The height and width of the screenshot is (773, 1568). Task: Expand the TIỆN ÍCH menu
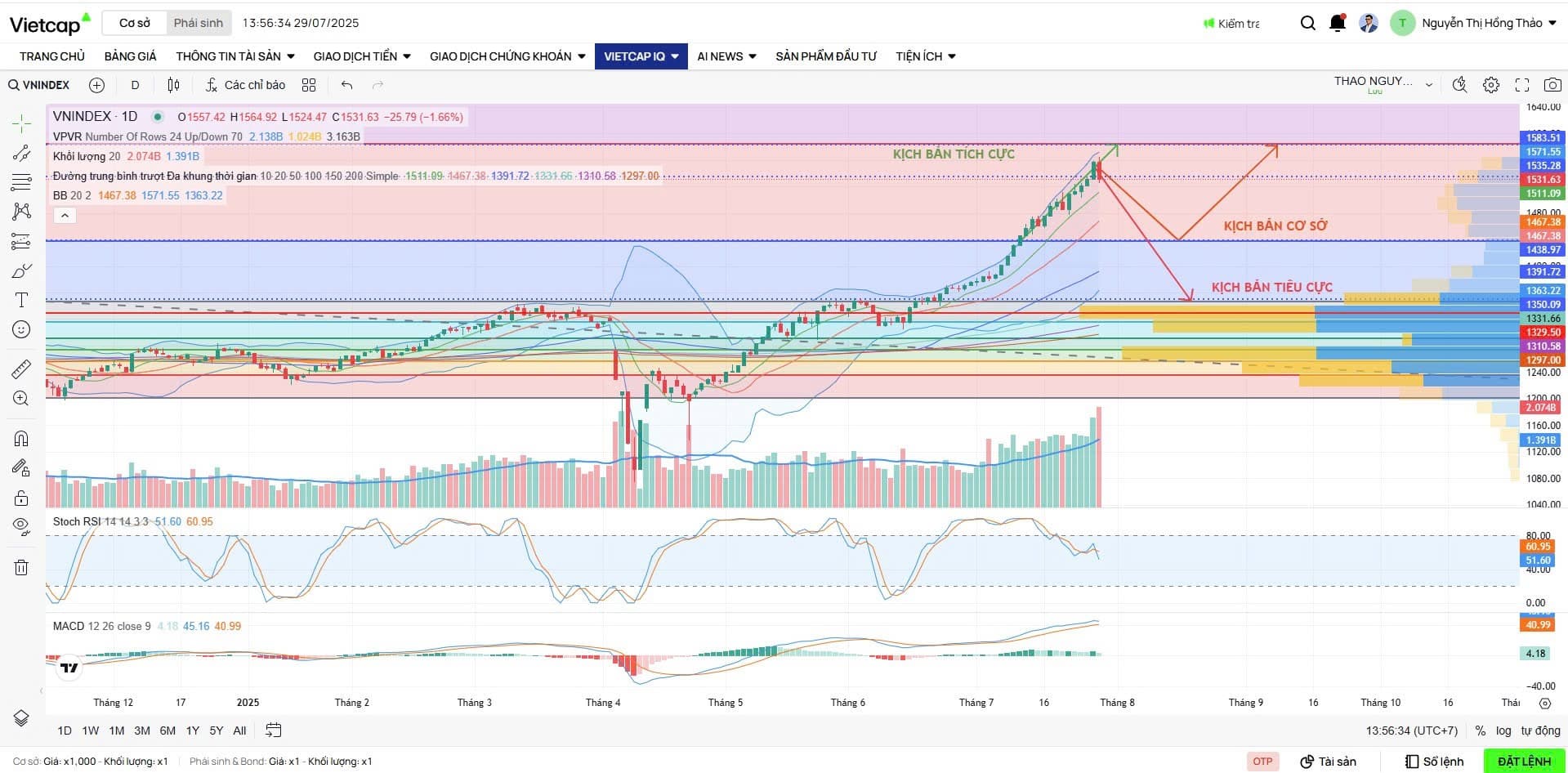926,56
